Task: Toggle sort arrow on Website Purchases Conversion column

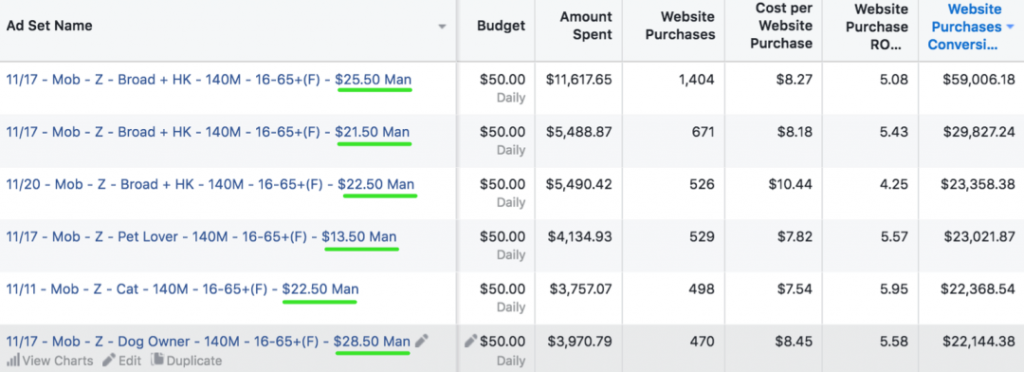Action: 1011,27
